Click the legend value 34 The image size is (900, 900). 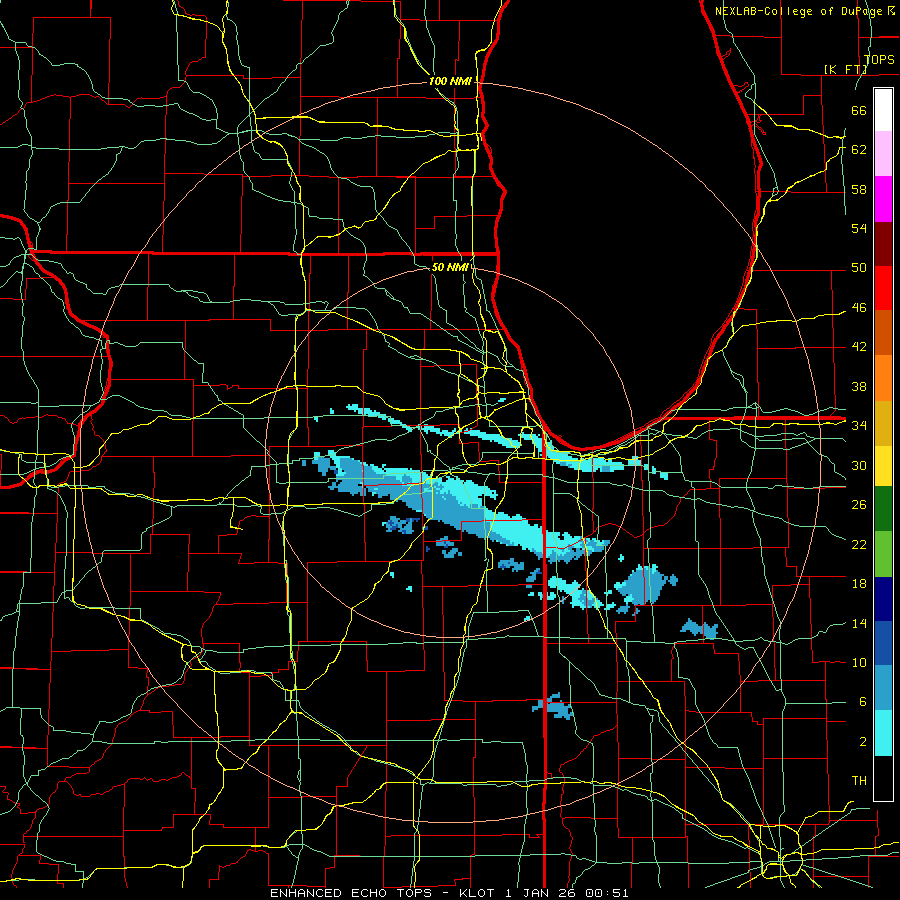pyautogui.click(x=859, y=425)
